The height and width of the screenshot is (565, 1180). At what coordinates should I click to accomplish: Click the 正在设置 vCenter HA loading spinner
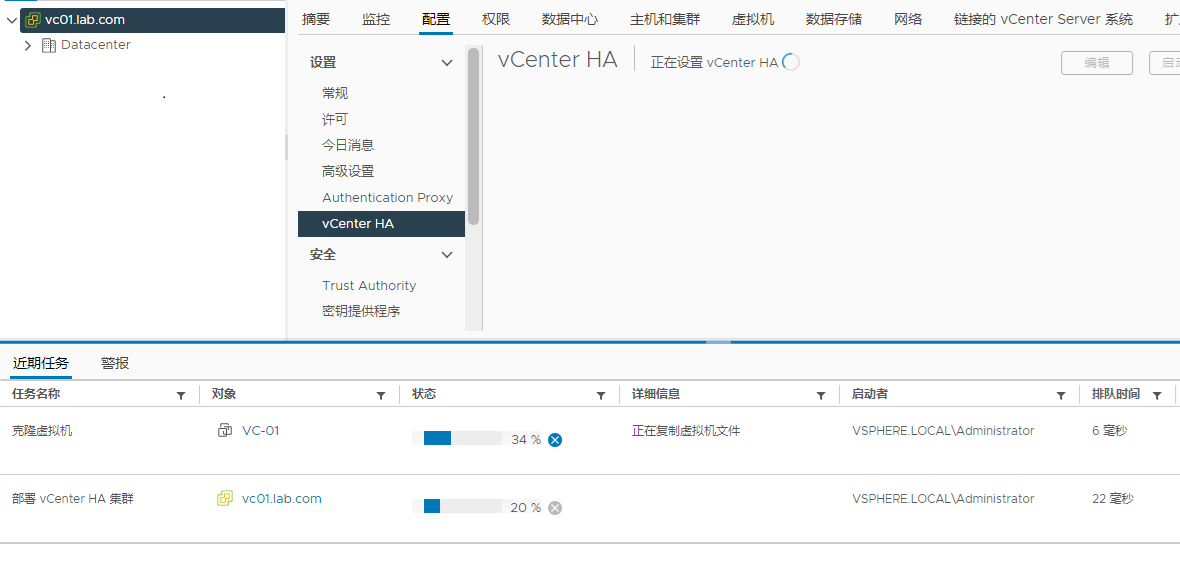(x=791, y=62)
